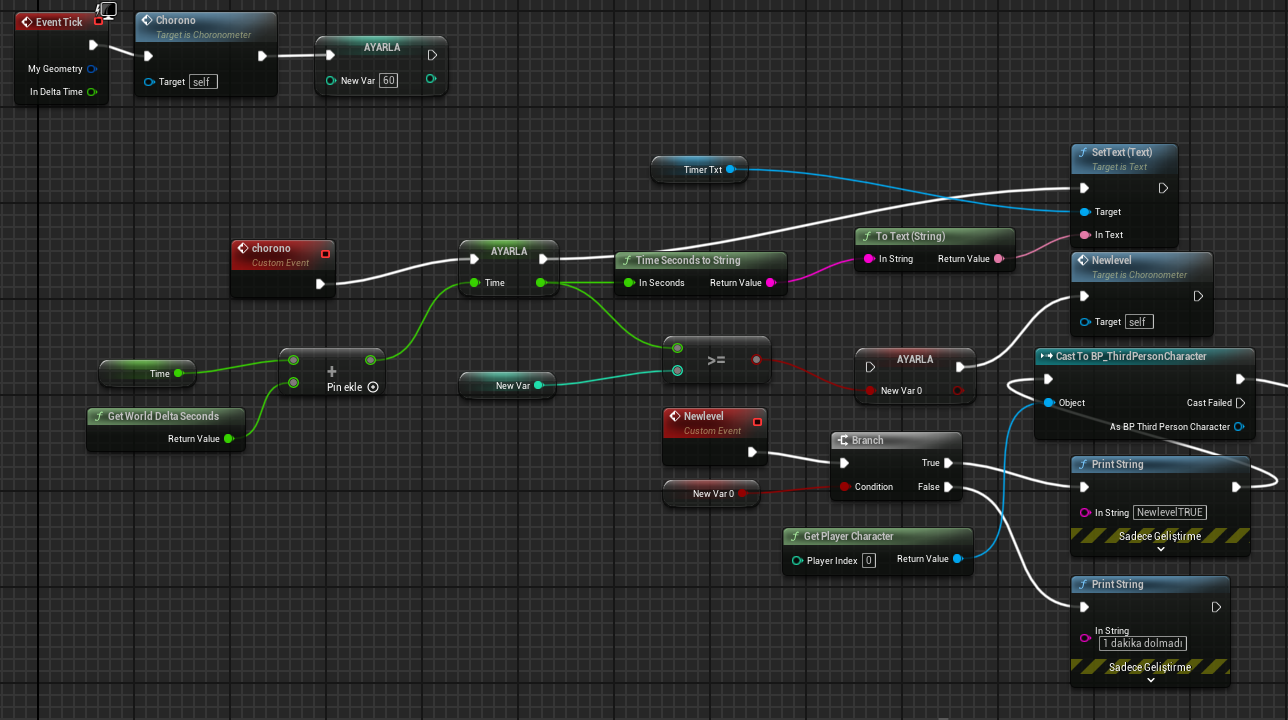The image size is (1288, 720).
Task: Click Time Seconds to String Return Value pin
Action: point(771,283)
